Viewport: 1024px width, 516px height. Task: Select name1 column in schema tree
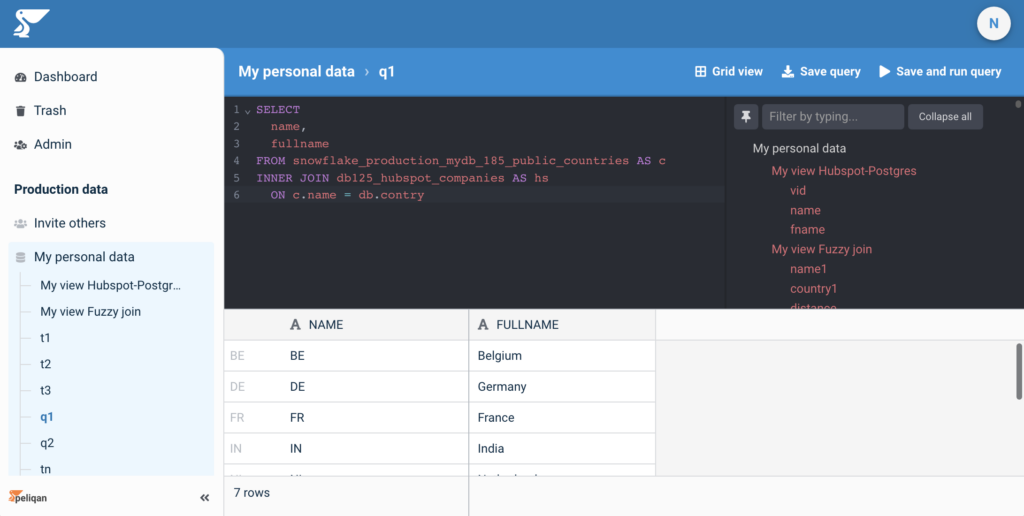(x=808, y=269)
